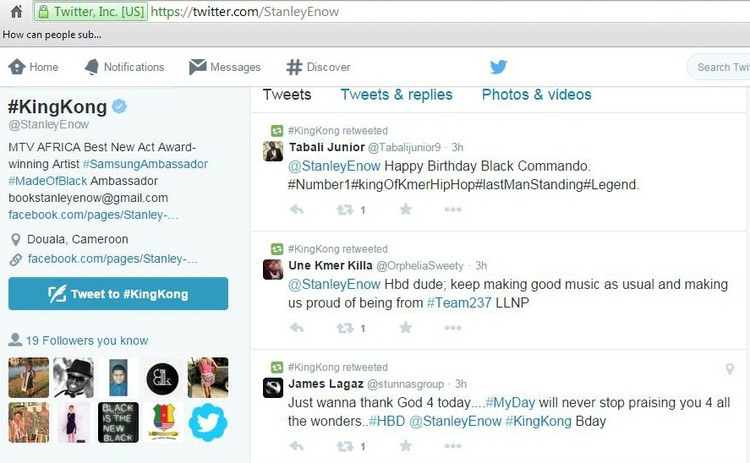Favorite James Lagaz's tweet with star
The image size is (750, 463).
[x=406, y=446]
